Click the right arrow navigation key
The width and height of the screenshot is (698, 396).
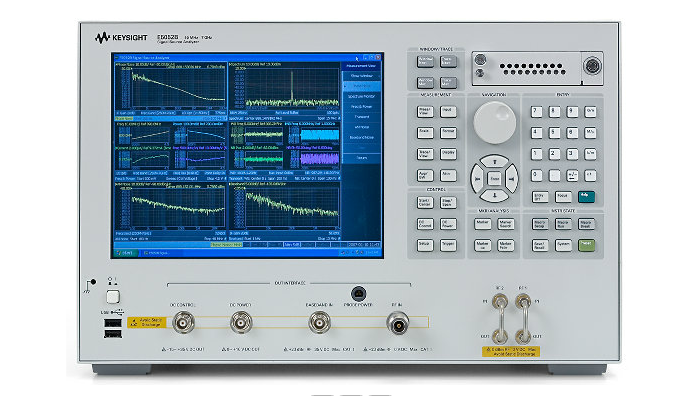point(511,179)
